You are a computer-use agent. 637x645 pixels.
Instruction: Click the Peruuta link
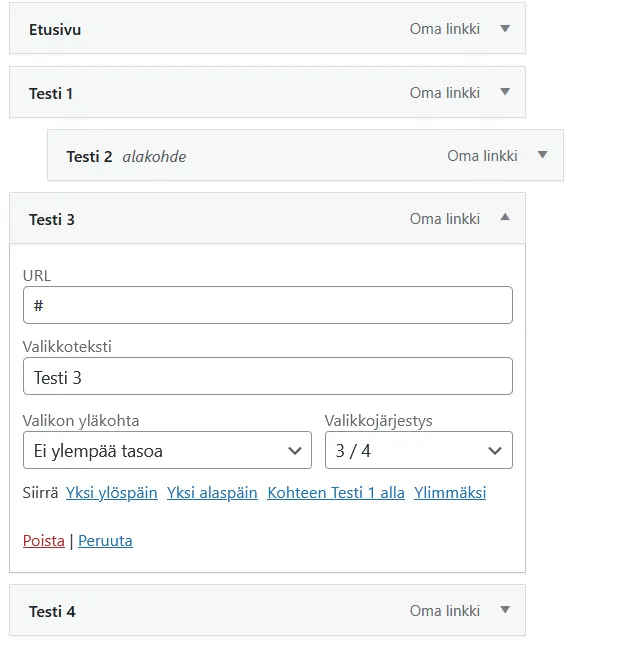click(x=105, y=541)
